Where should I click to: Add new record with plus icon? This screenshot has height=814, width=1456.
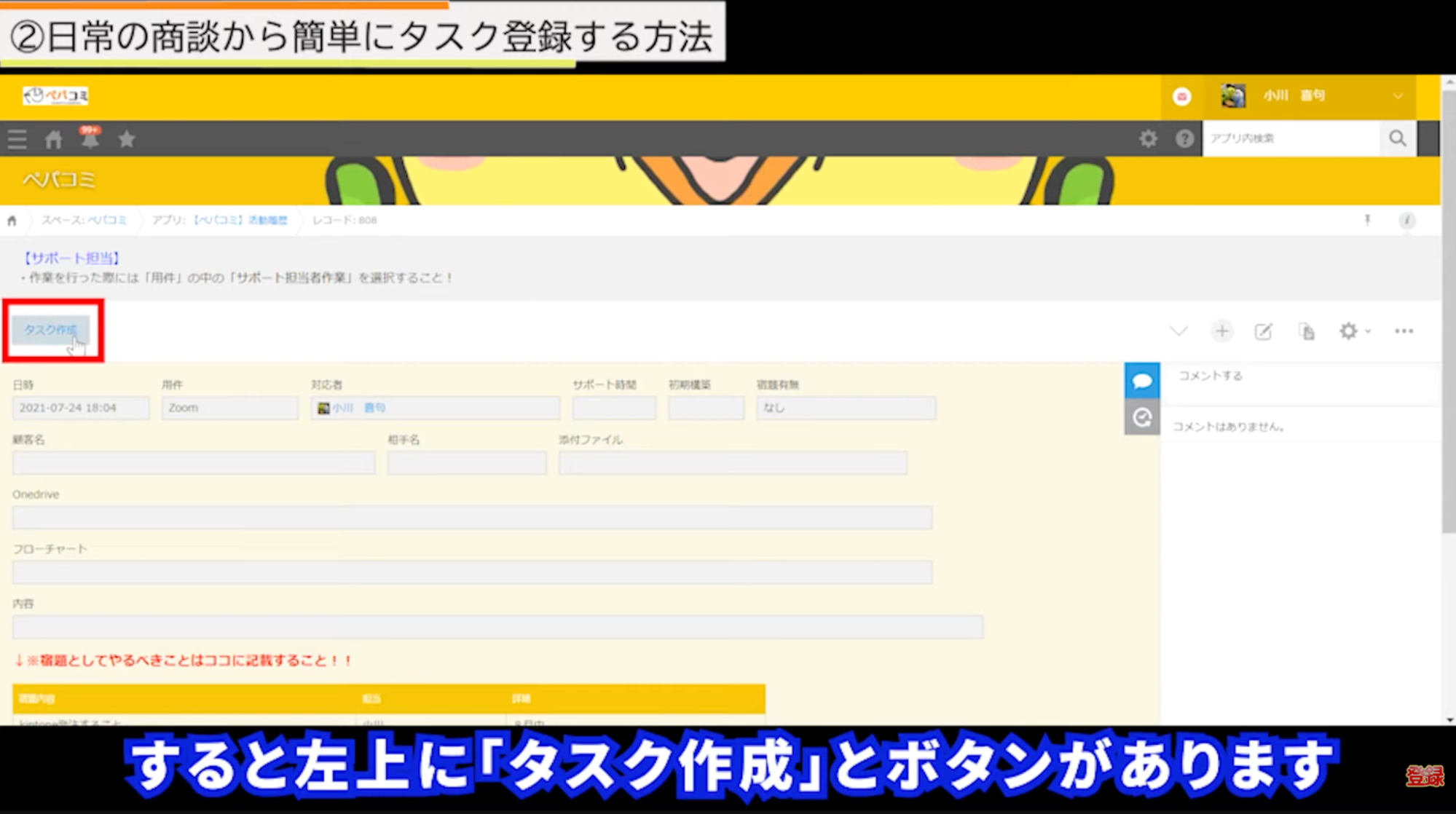tap(1221, 331)
